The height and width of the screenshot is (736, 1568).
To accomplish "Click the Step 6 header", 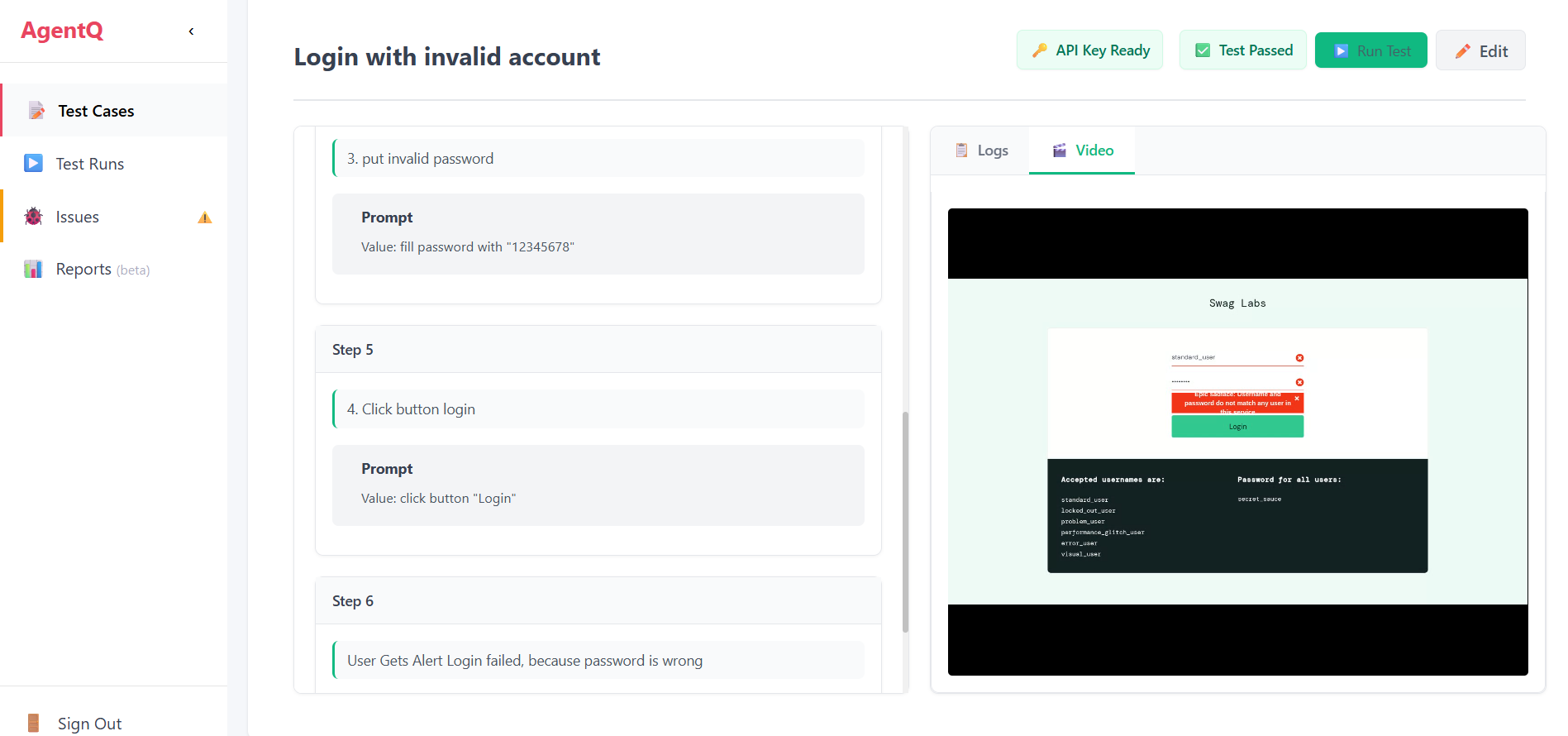I will pyautogui.click(x=598, y=601).
